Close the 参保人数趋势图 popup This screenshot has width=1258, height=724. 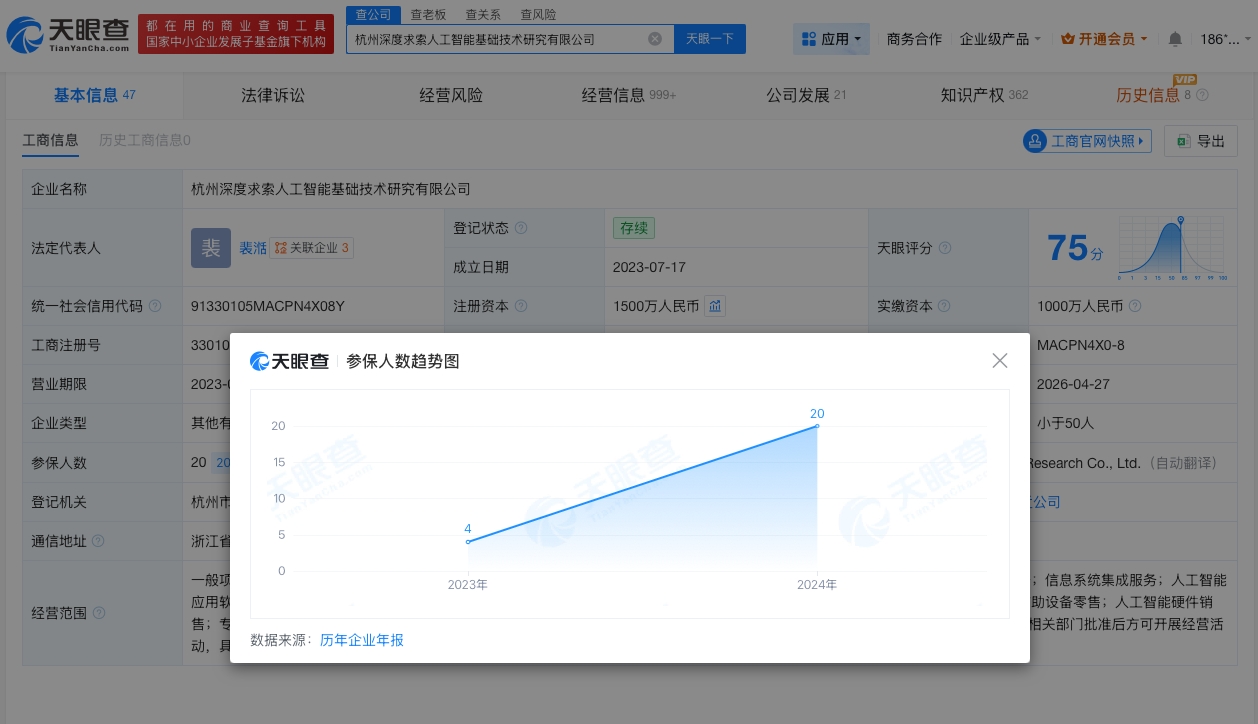(x=999, y=361)
